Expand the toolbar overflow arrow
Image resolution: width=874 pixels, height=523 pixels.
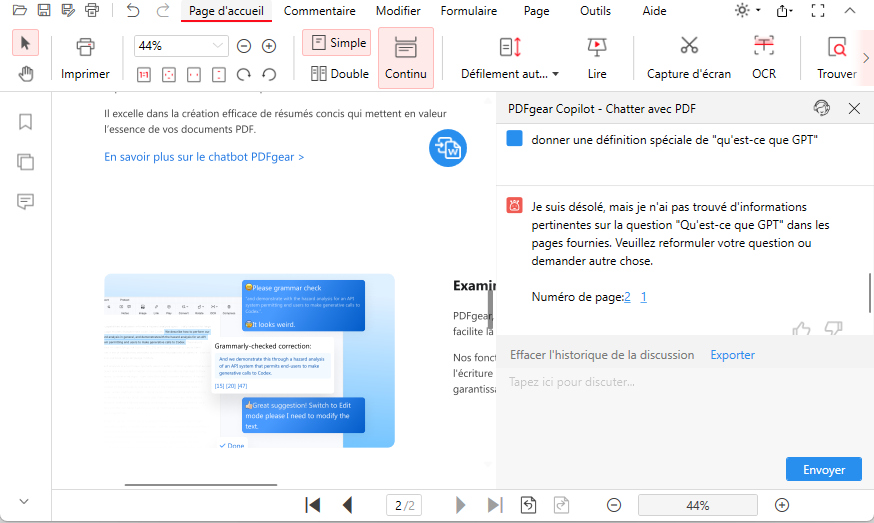866,58
